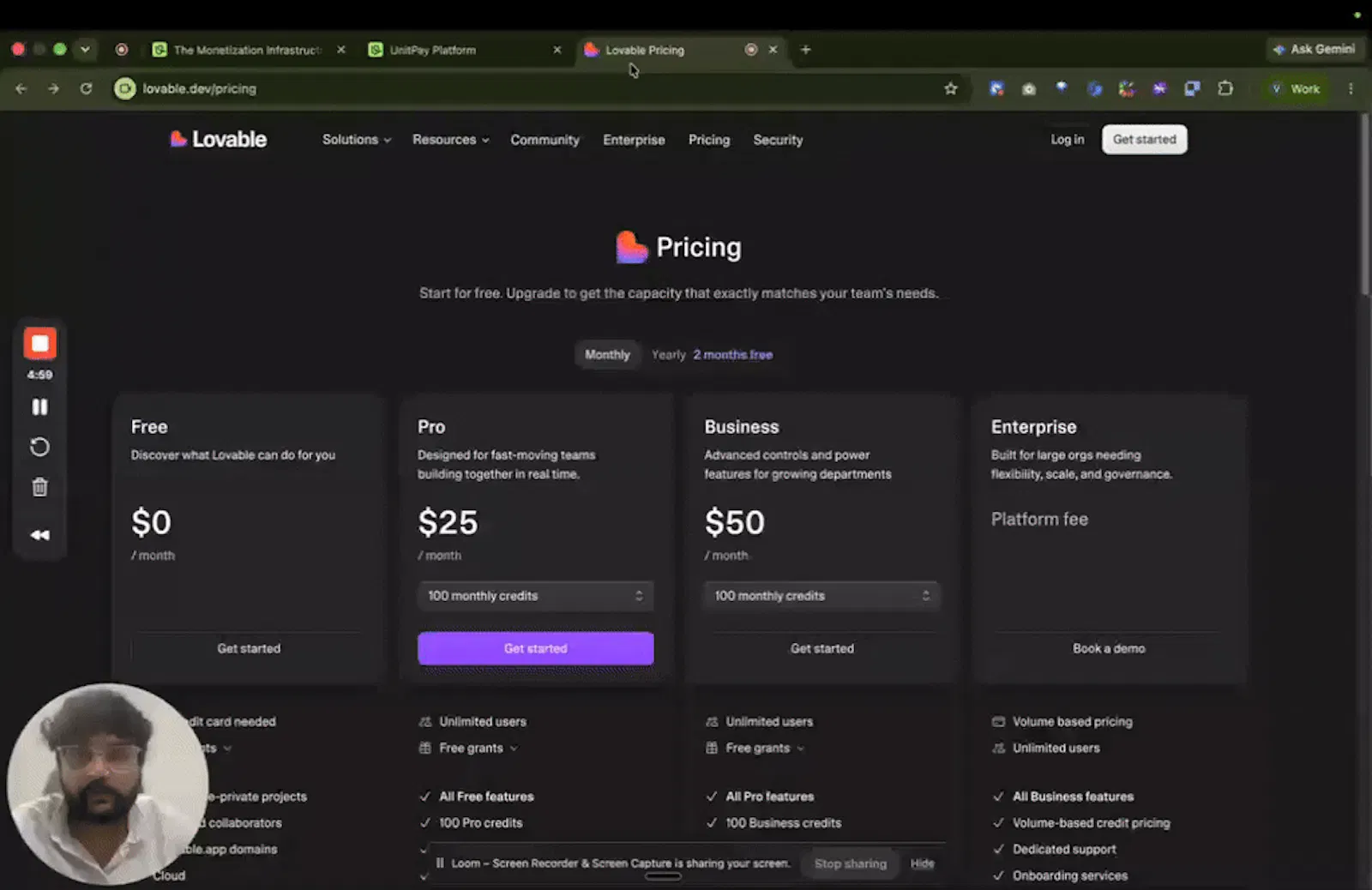Open the Work profile button
Image resolution: width=1372 pixels, height=890 pixels.
click(1296, 89)
